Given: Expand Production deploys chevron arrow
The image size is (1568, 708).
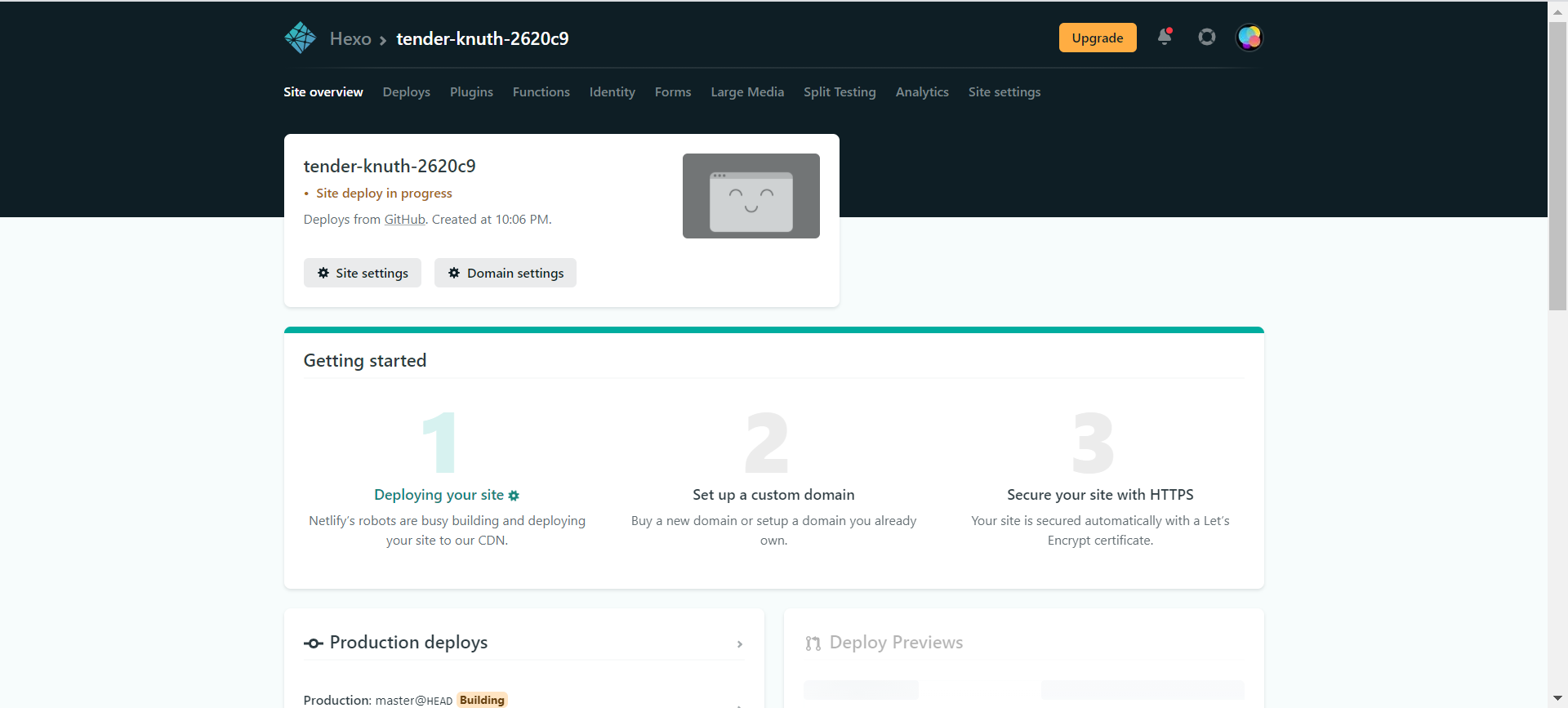Looking at the screenshot, I should point(740,644).
